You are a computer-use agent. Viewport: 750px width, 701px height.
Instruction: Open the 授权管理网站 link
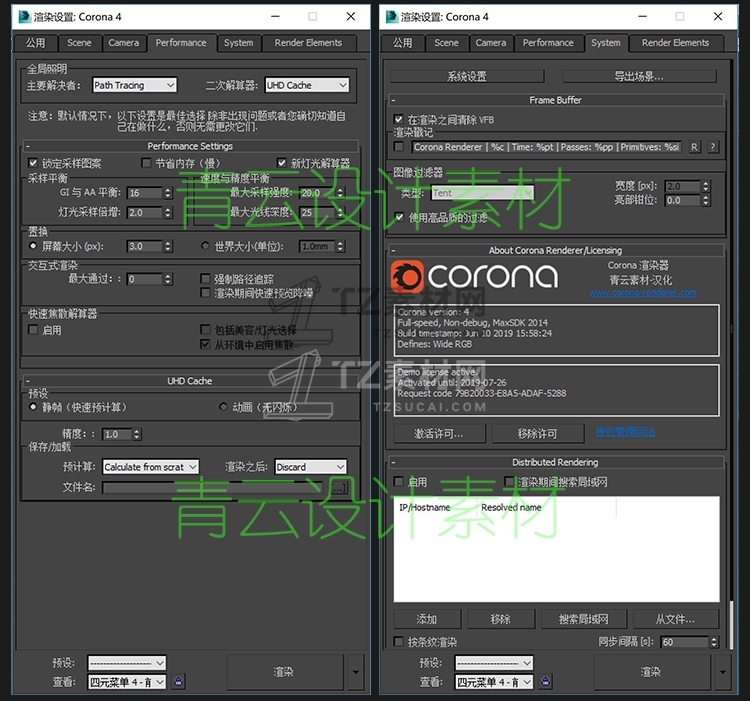626,432
